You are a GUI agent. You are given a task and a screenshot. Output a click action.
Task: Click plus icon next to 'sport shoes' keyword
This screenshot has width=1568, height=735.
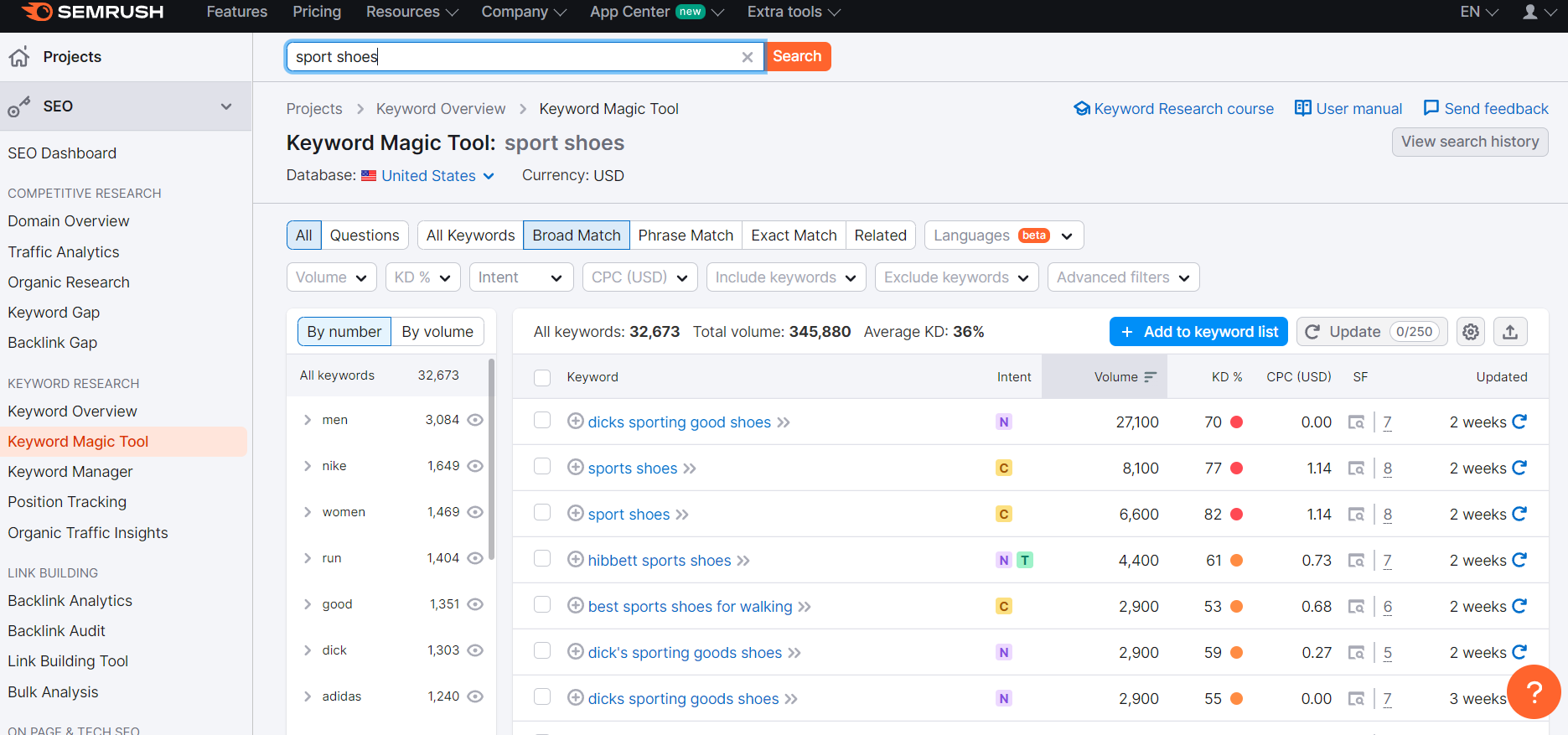(x=575, y=514)
